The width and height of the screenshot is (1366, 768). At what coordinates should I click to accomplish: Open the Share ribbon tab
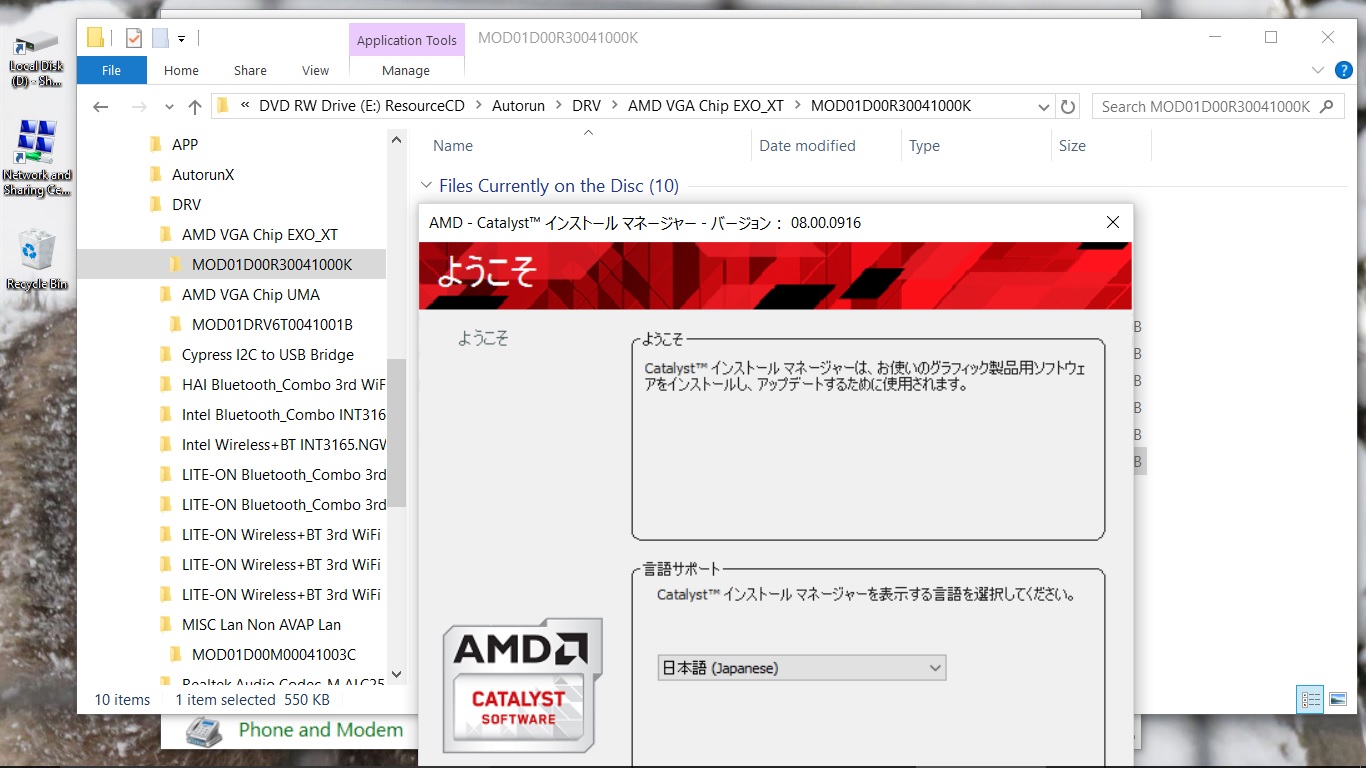250,70
